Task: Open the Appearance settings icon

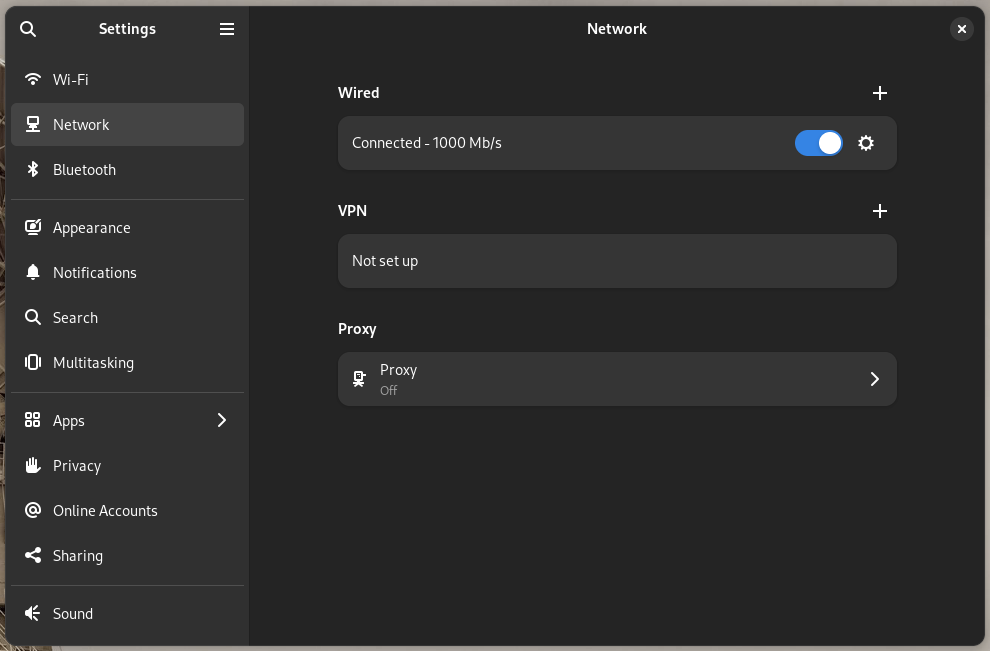Action: [x=33, y=227]
